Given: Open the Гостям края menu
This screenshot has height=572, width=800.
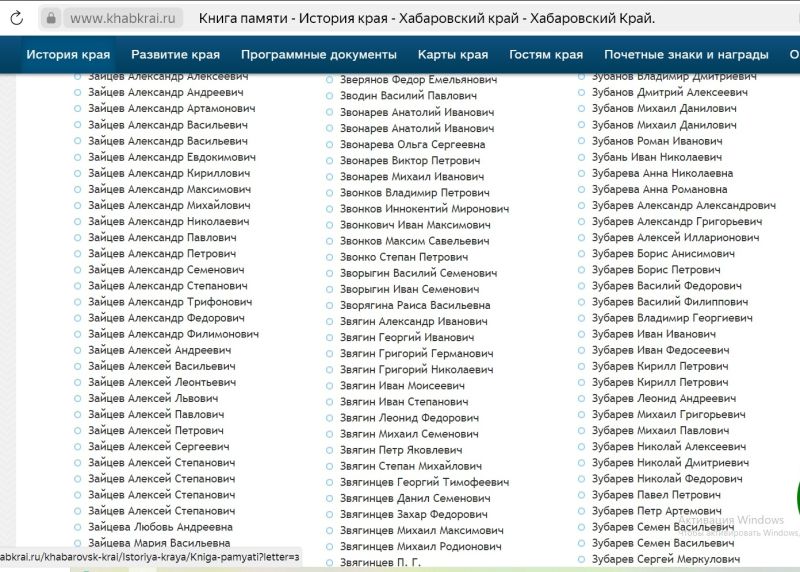Looking at the screenshot, I should [546, 55].
